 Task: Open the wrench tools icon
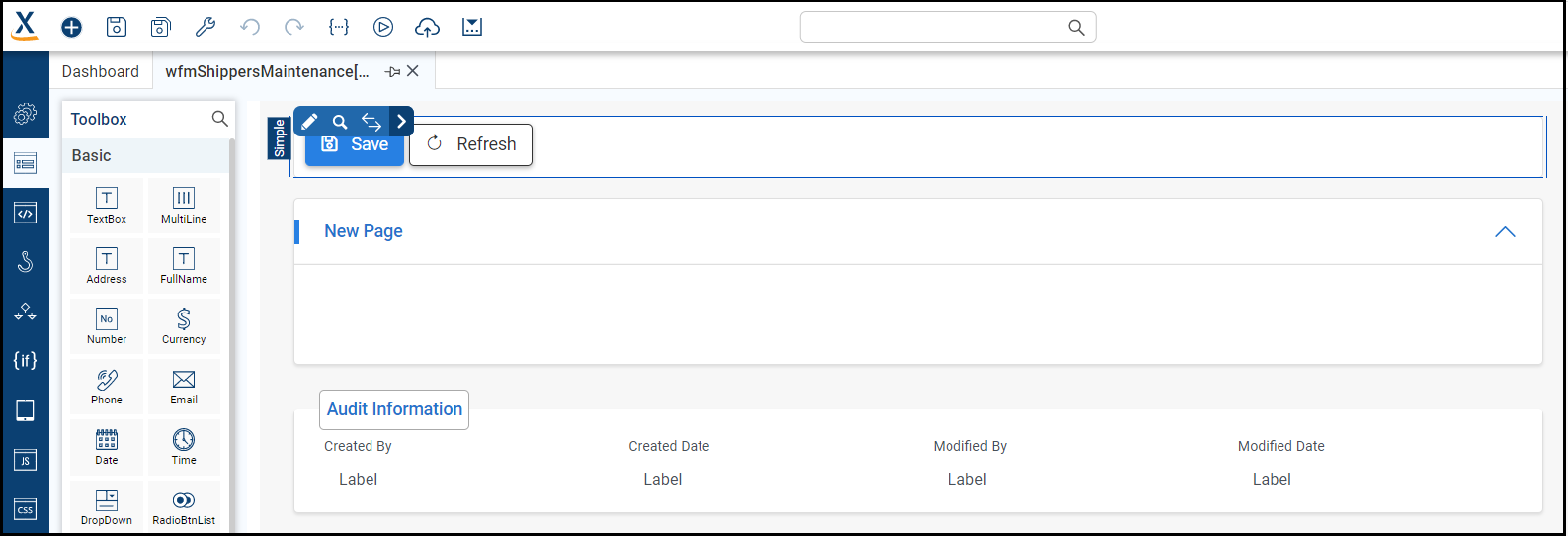pos(206,28)
